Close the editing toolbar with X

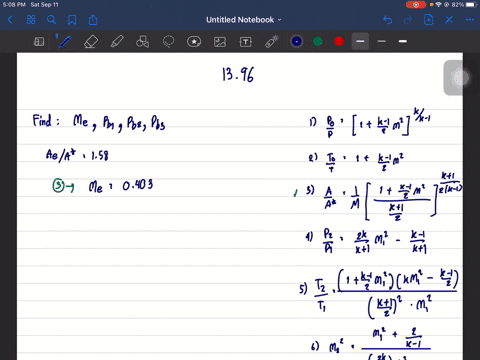coord(449,20)
